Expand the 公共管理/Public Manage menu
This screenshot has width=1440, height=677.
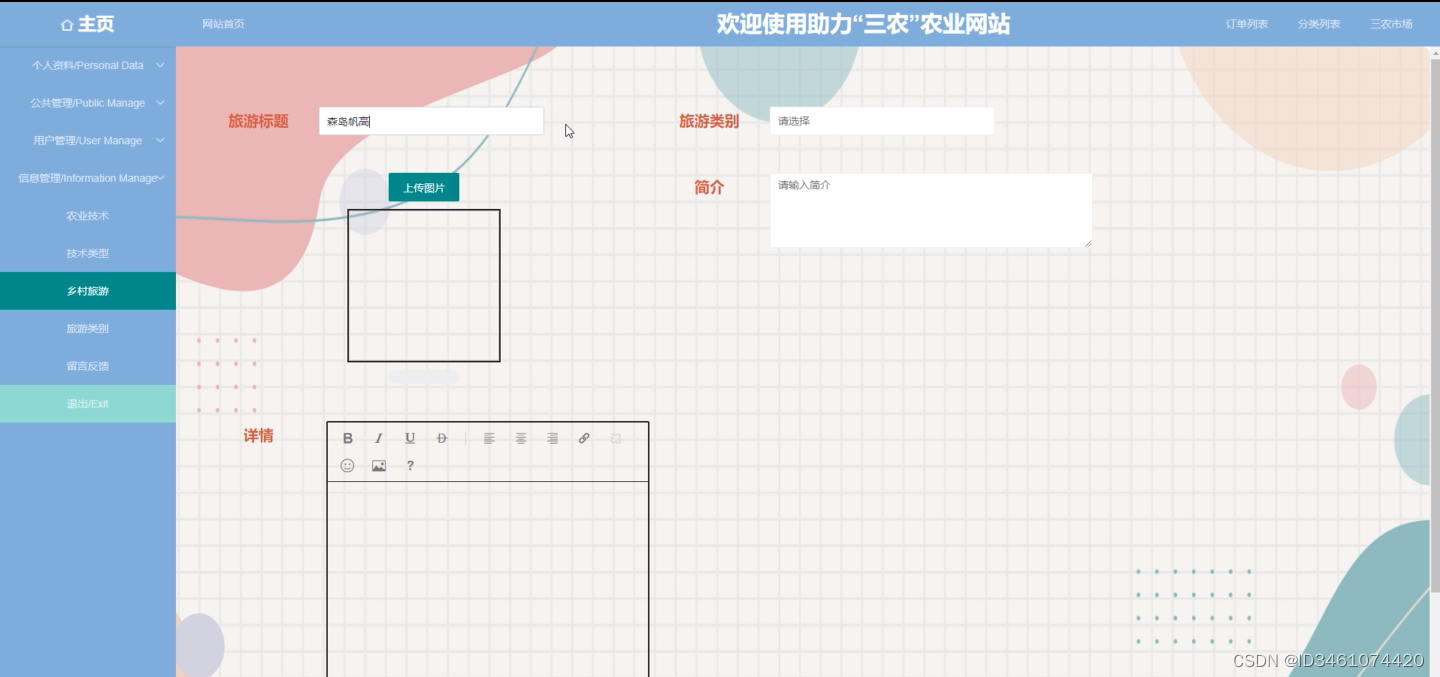click(88, 103)
